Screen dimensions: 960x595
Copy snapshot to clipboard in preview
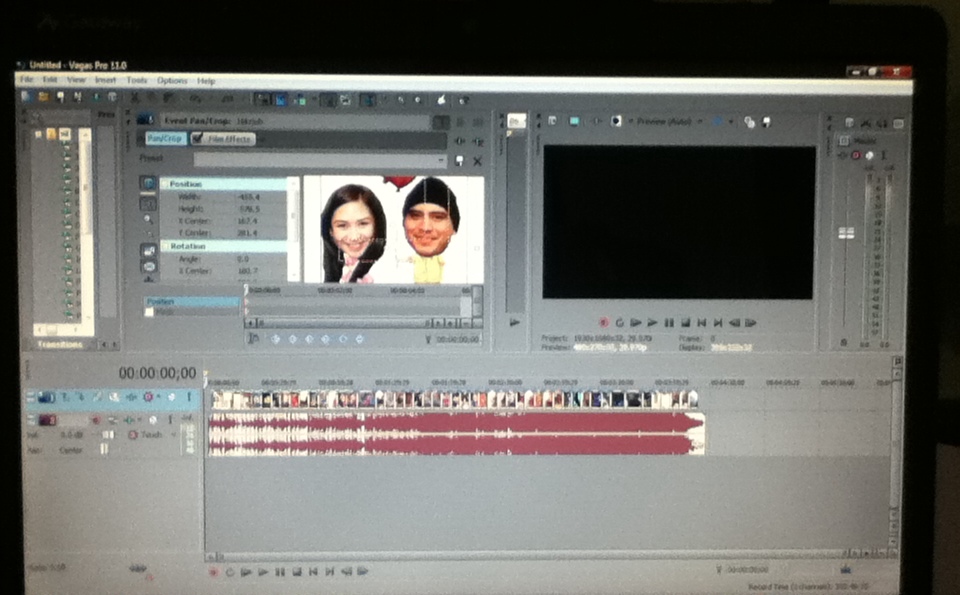749,122
